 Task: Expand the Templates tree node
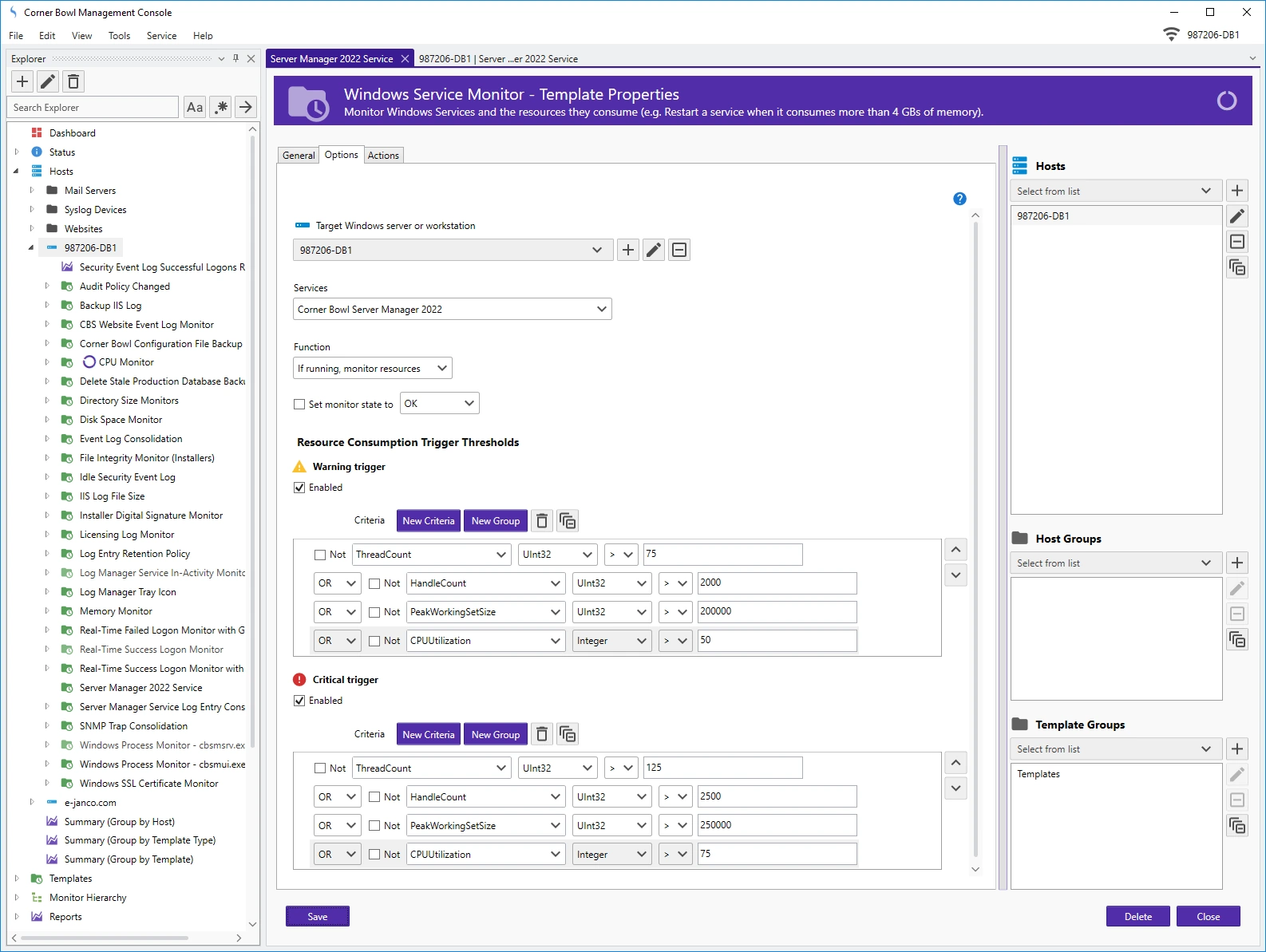(x=17, y=879)
